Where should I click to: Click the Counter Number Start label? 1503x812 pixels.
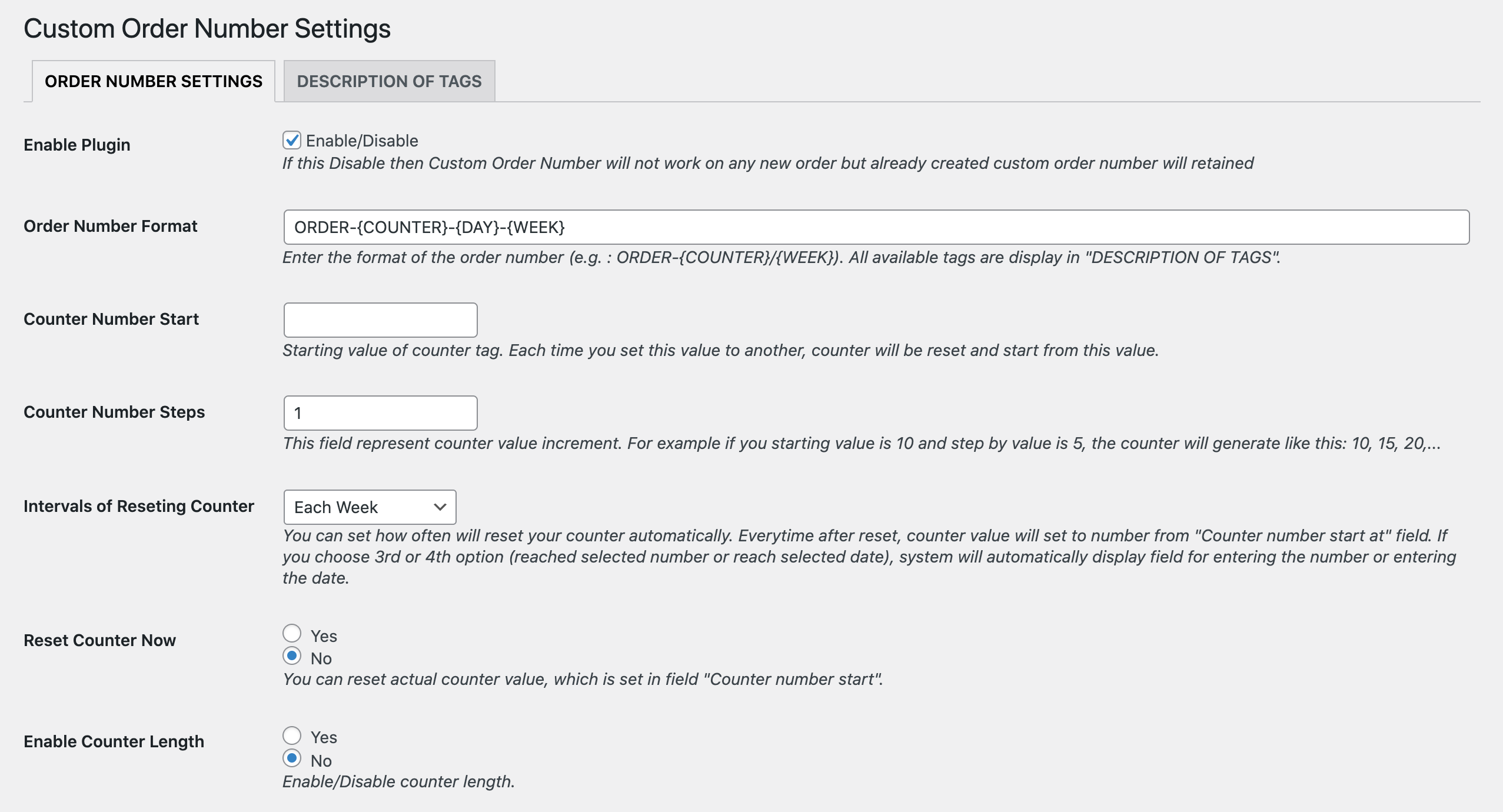point(111,319)
